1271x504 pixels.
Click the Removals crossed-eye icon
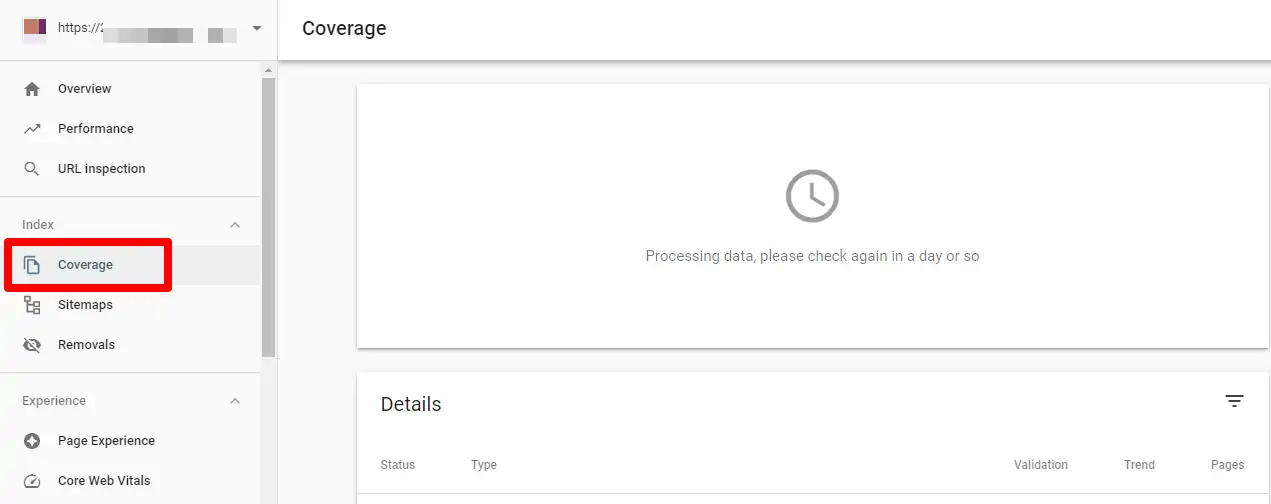(32, 345)
